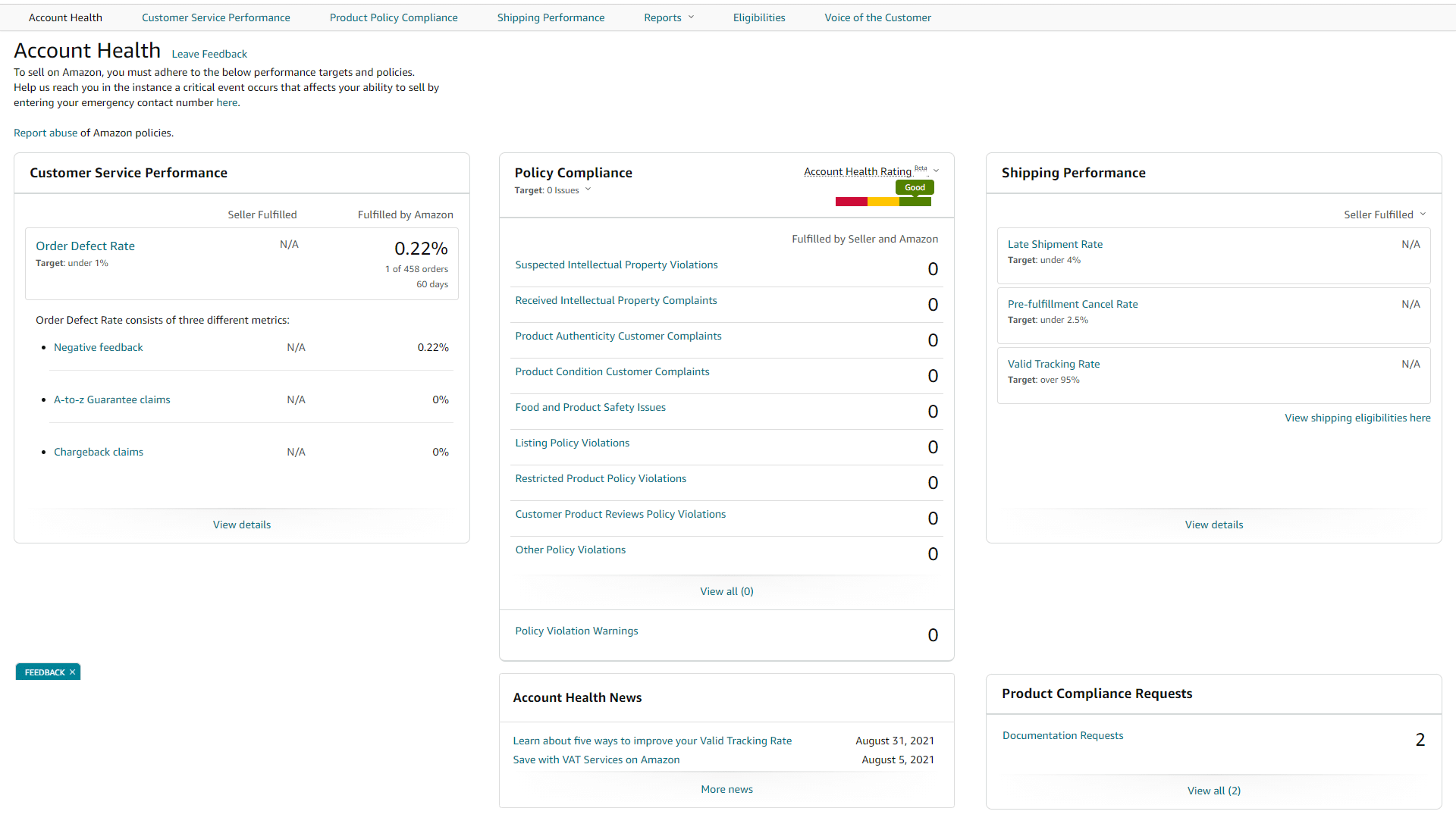Viewport: 1456px width, 830px height.
Task: Open the Late Shipment Rate metric
Action: point(1055,244)
